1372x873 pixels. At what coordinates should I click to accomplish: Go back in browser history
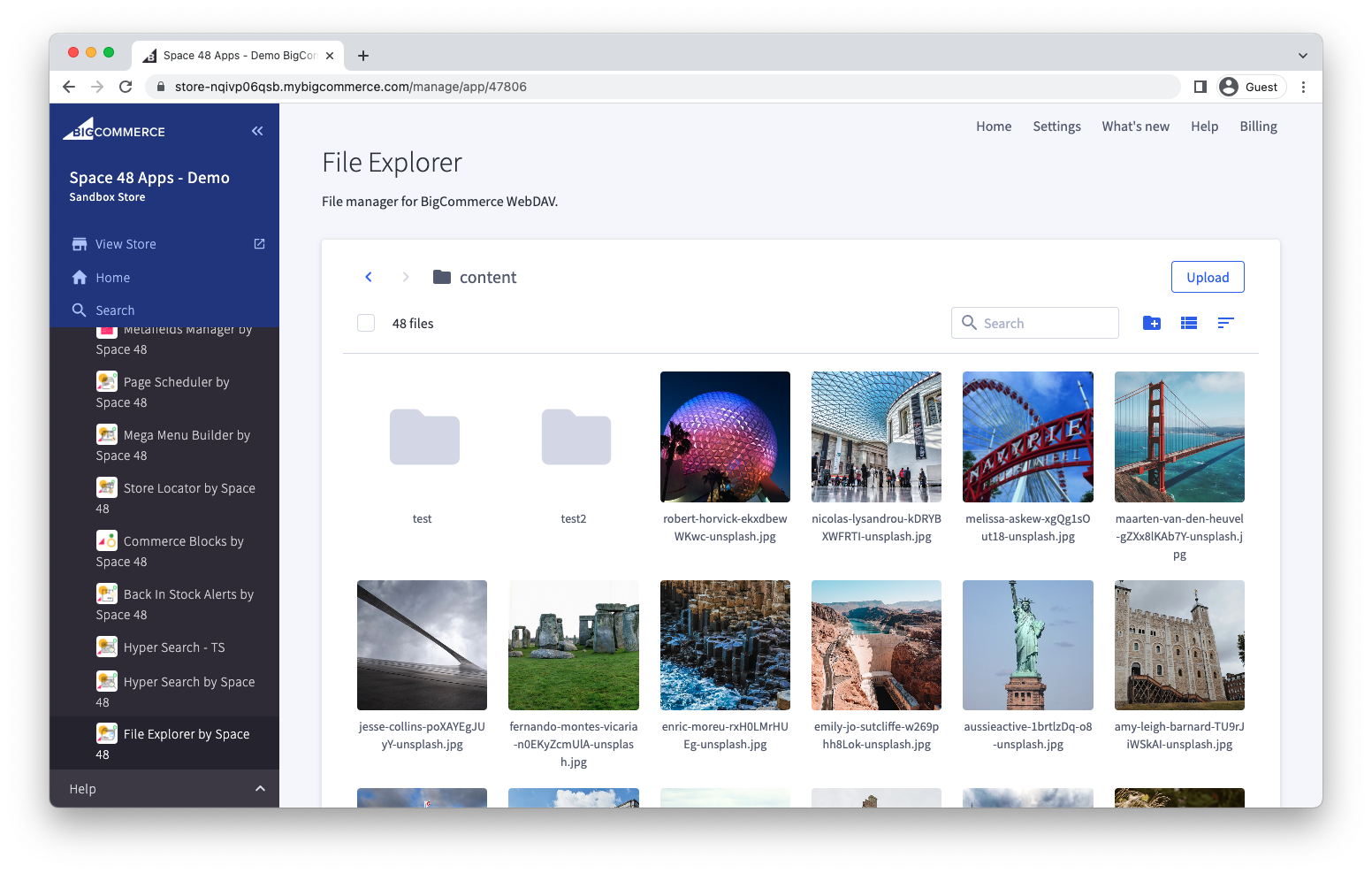coord(69,87)
